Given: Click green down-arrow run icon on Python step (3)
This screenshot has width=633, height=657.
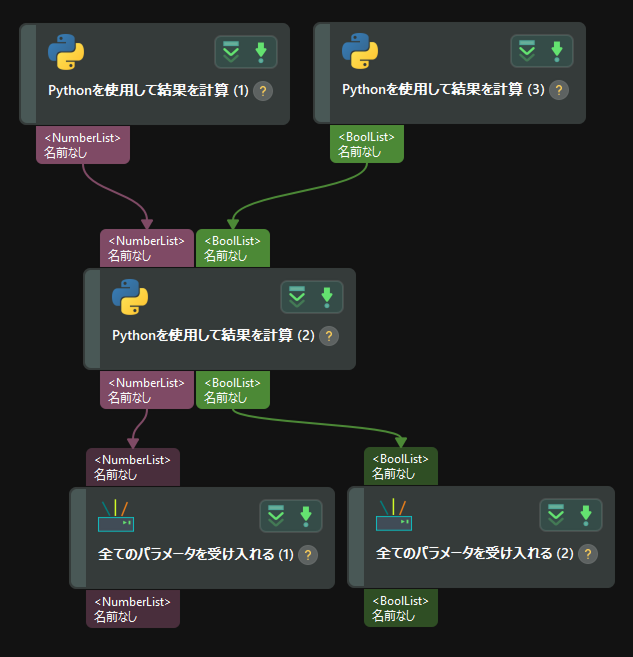Looking at the screenshot, I should [557, 52].
